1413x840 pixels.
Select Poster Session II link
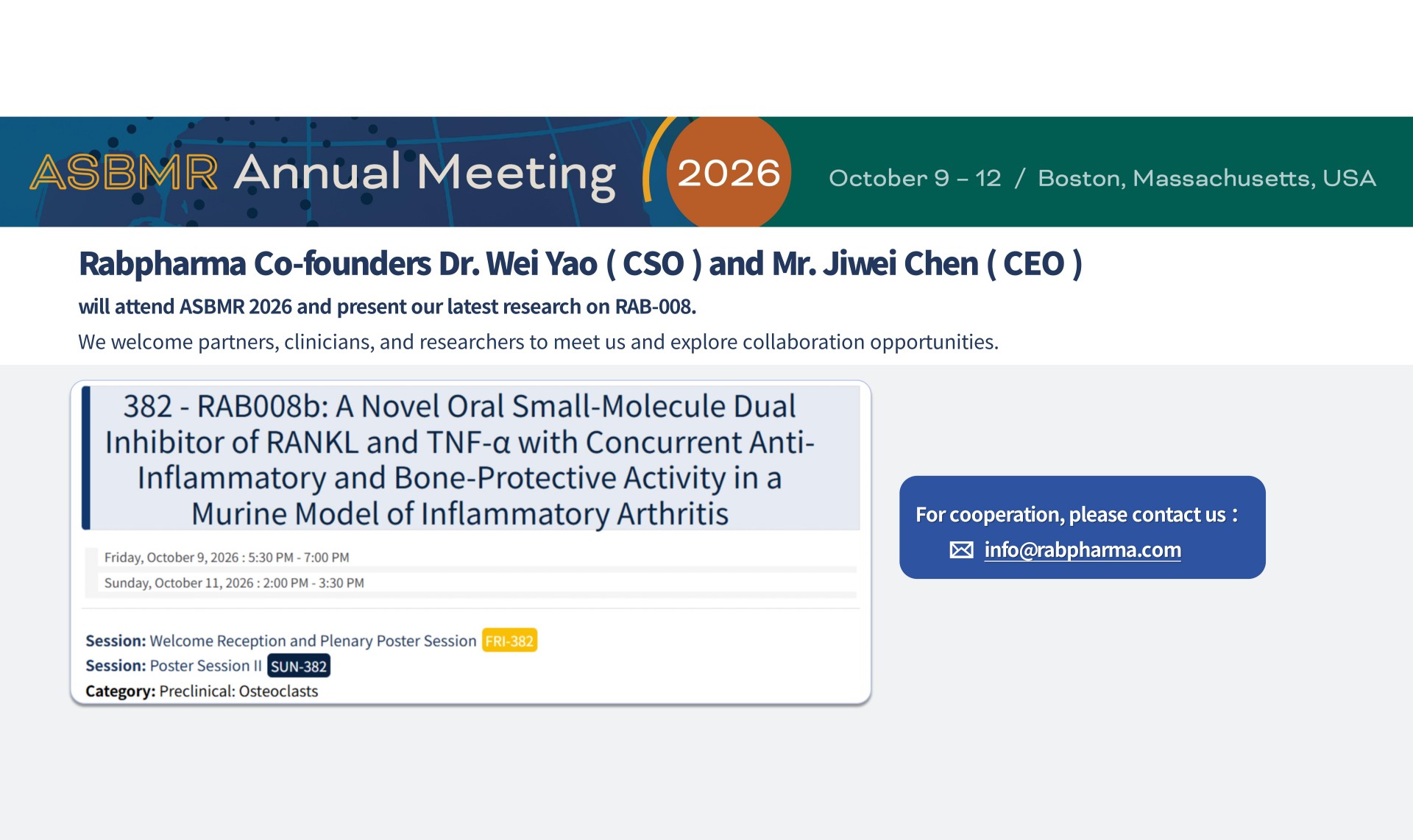205,666
